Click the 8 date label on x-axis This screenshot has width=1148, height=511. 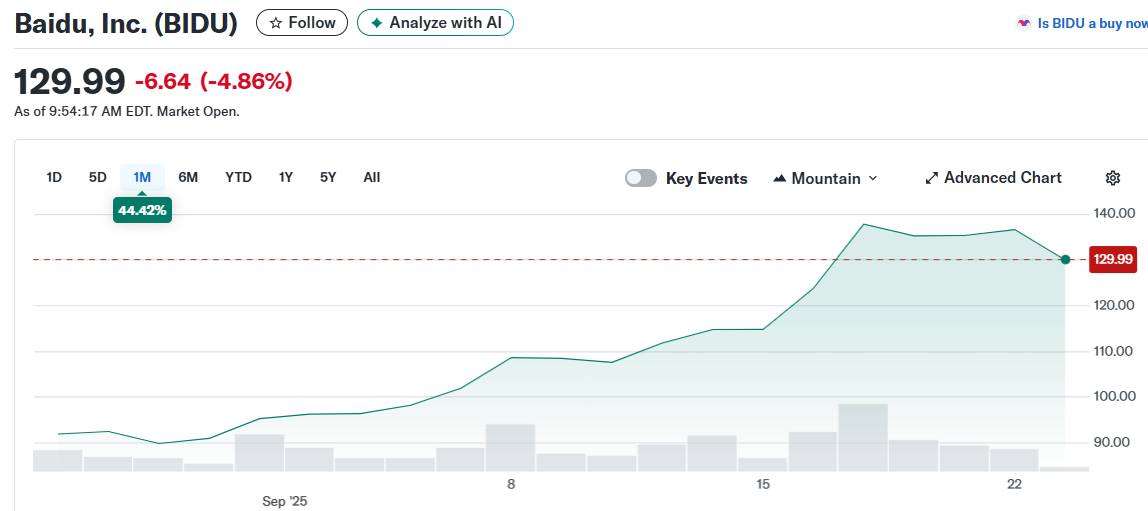pyautogui.click(x=511, y=484)
